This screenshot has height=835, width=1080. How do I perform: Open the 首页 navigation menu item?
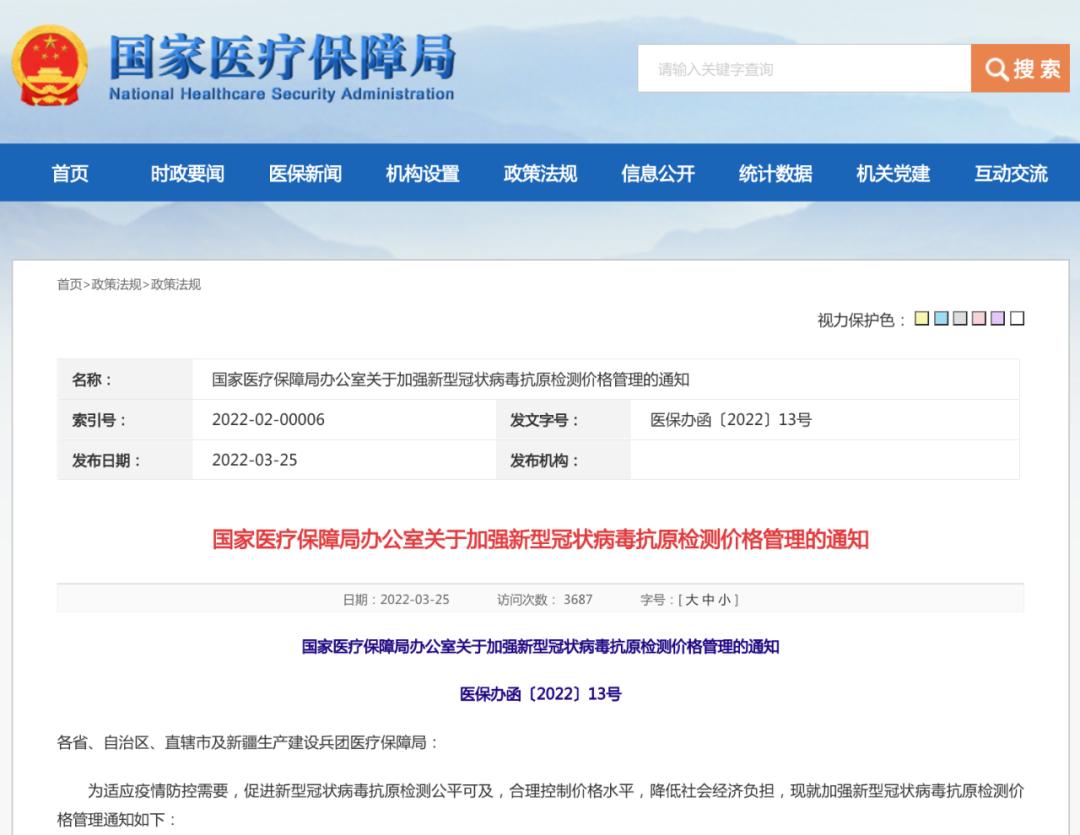click(x=68, y=173)
